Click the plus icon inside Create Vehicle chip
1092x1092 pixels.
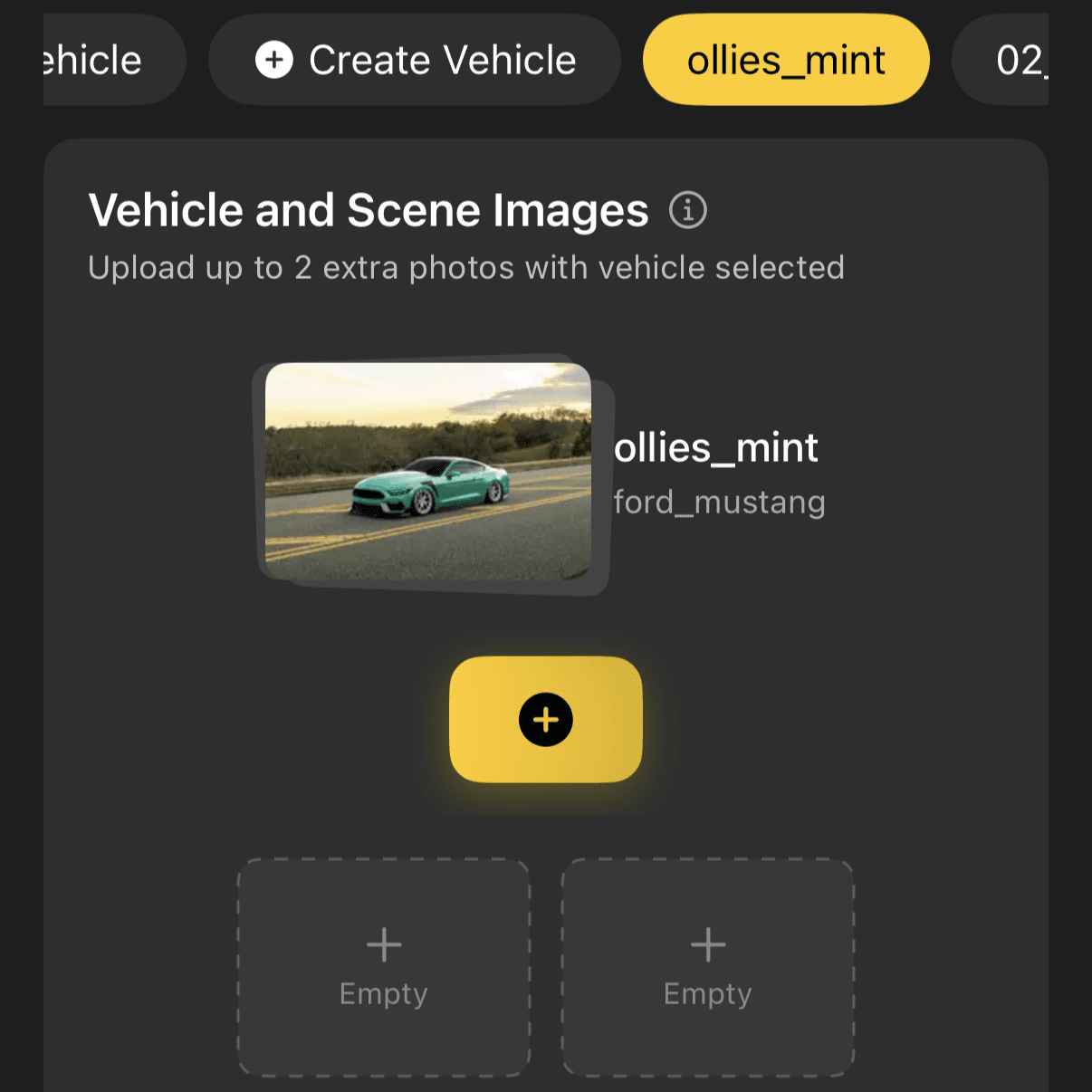tap(276, 60)
